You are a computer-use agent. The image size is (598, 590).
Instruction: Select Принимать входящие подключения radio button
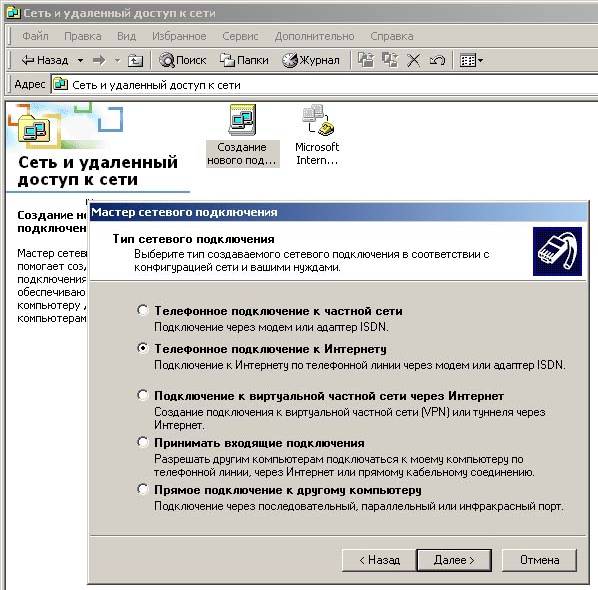pyautogui.click(x=143, y=442)
